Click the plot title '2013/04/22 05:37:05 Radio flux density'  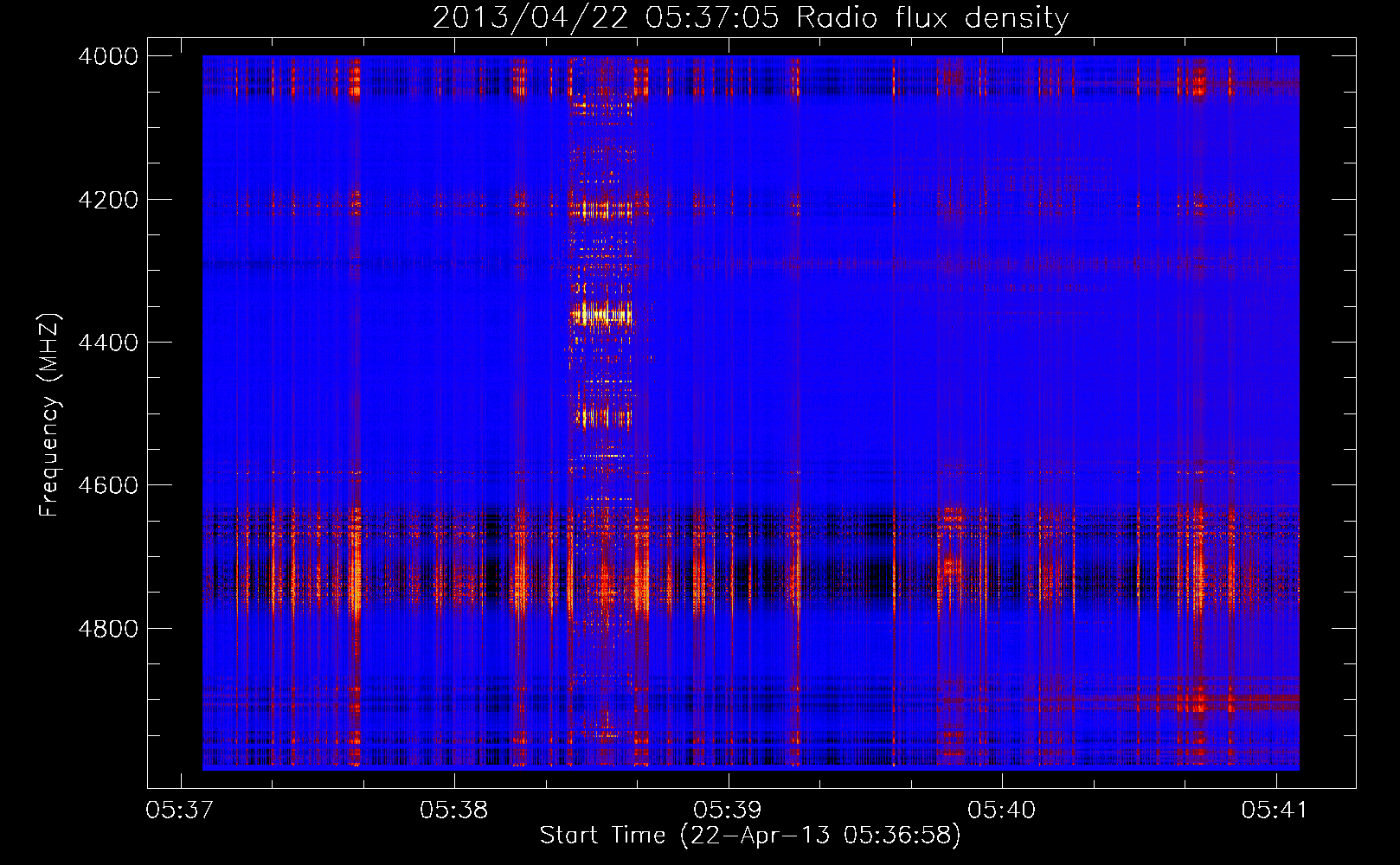[x=750, y=18]
